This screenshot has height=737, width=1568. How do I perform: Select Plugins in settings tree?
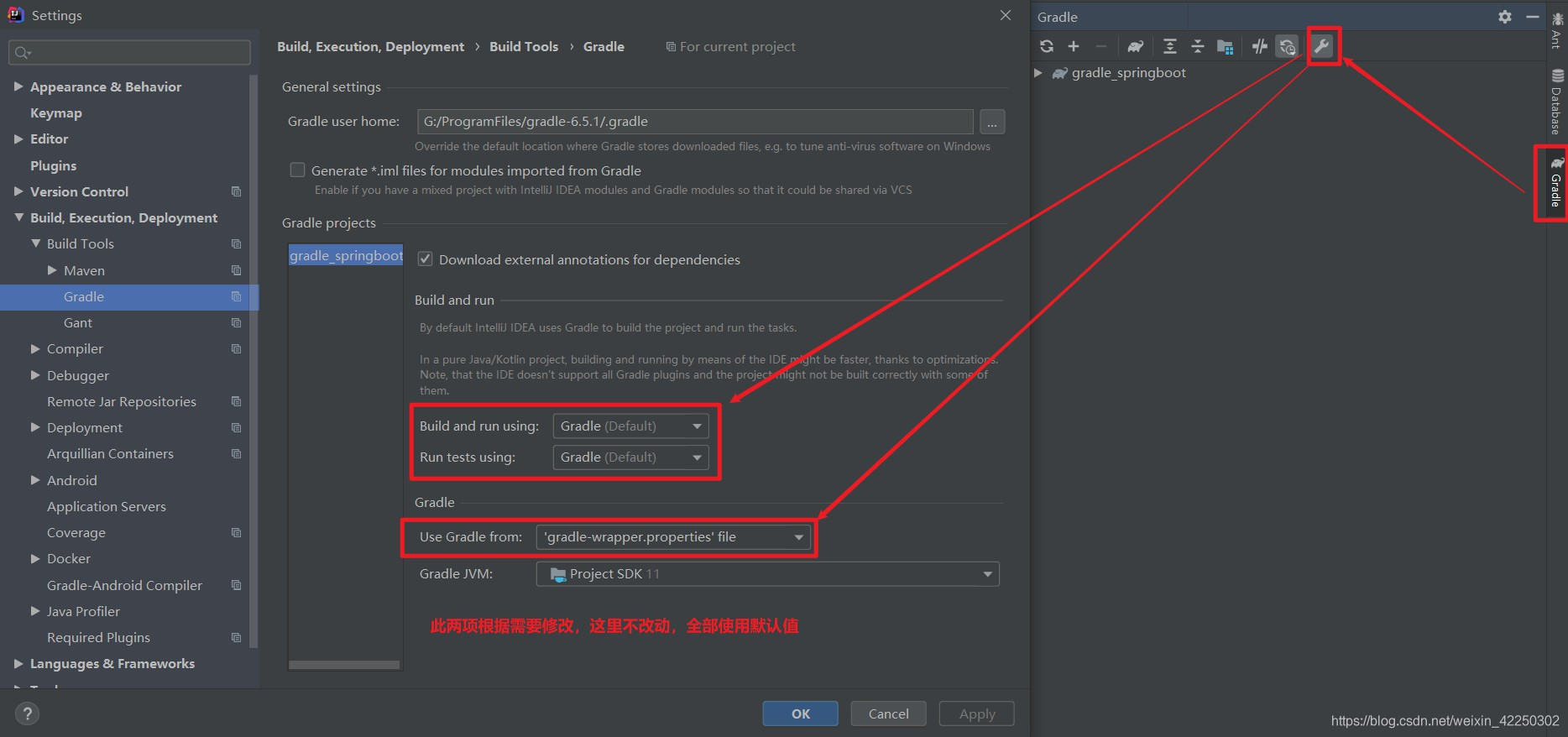(53, 165)
